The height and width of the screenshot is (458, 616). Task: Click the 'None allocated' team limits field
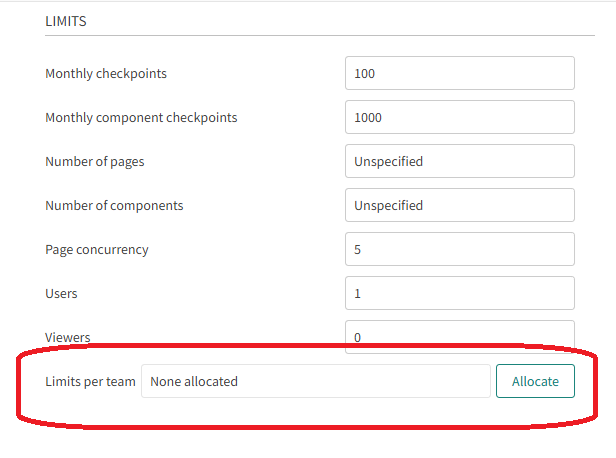coord(315,381)
